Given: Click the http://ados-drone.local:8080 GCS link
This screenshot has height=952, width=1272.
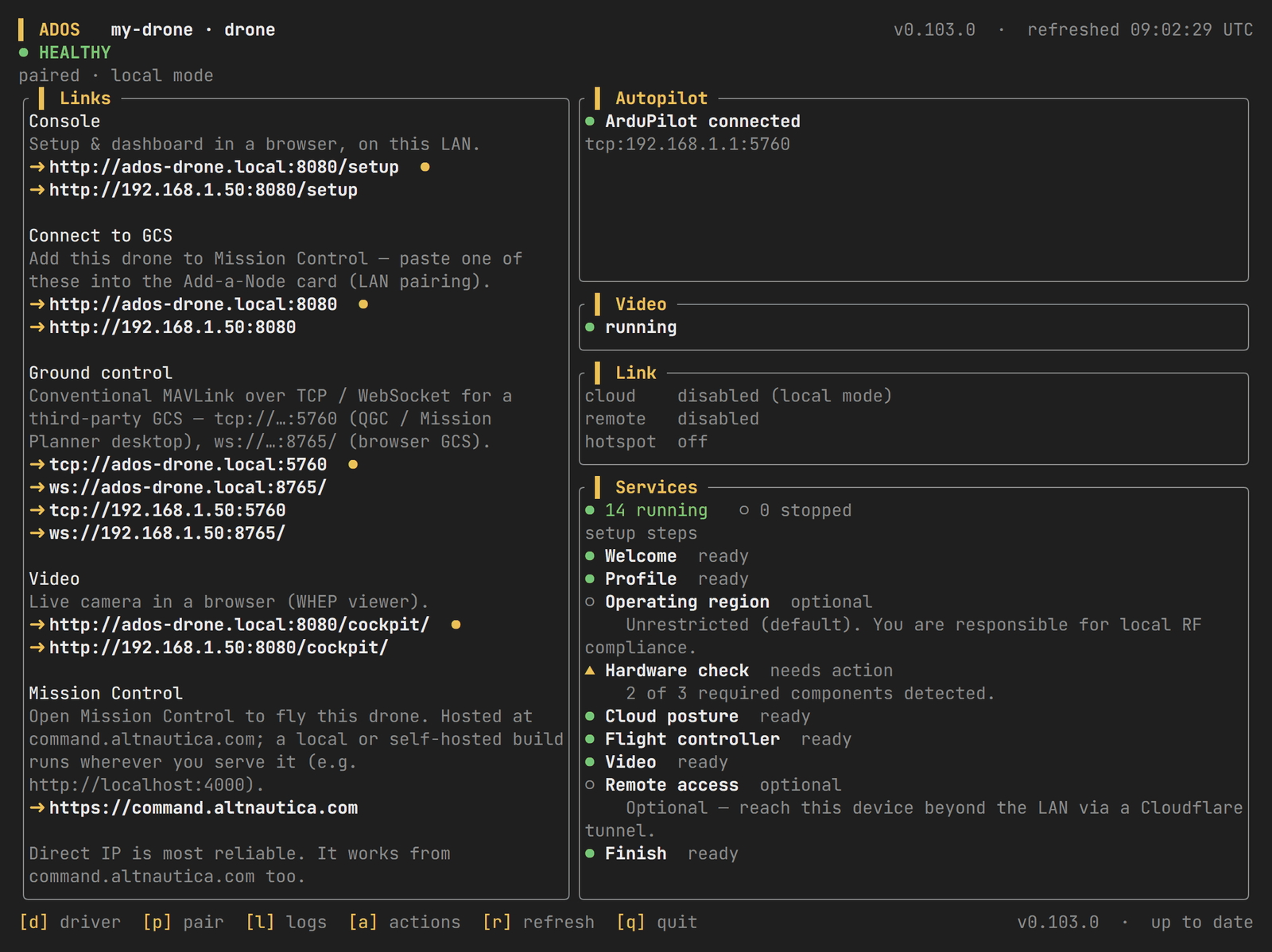Looking at the screenshot, I should point(193,304).
